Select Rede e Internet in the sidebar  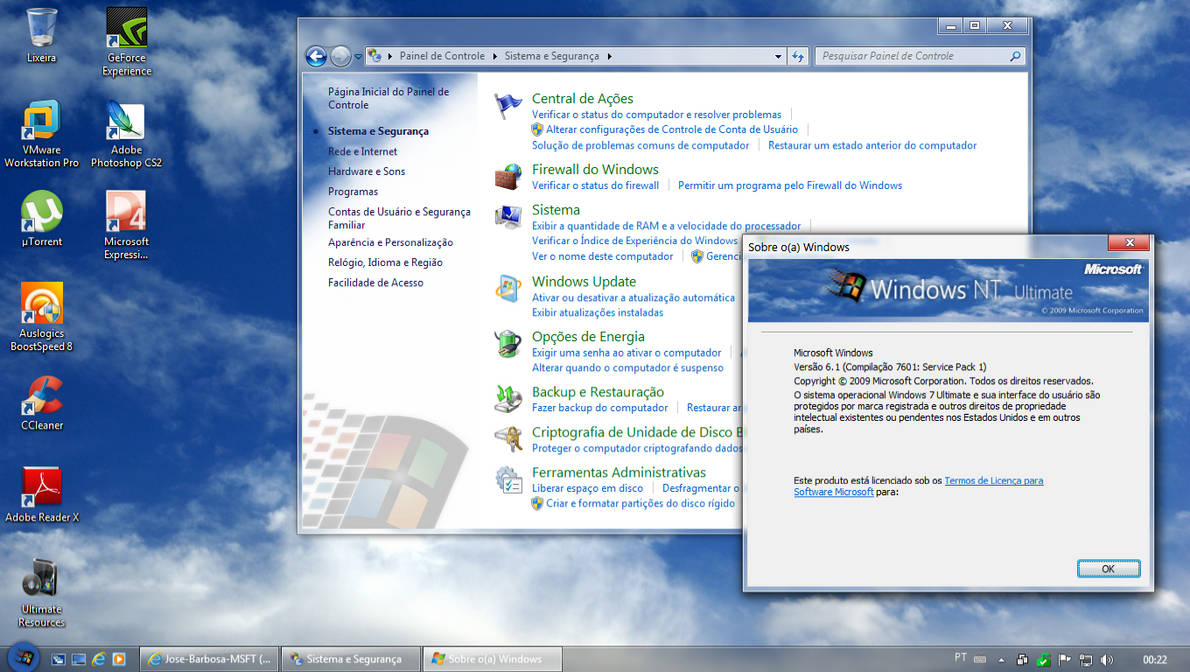click(x=364, y=151)
